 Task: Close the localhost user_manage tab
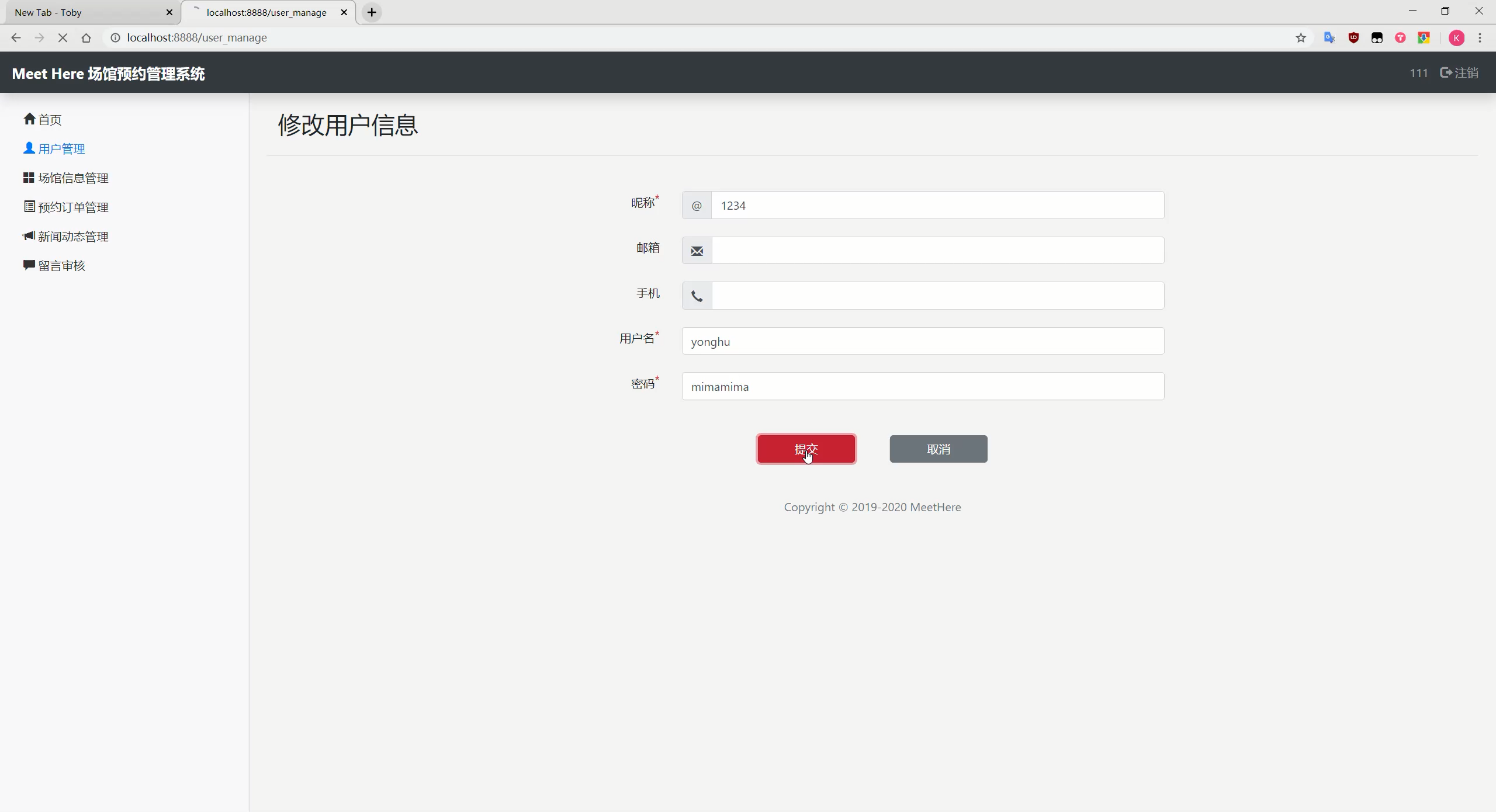coord(344,12)
